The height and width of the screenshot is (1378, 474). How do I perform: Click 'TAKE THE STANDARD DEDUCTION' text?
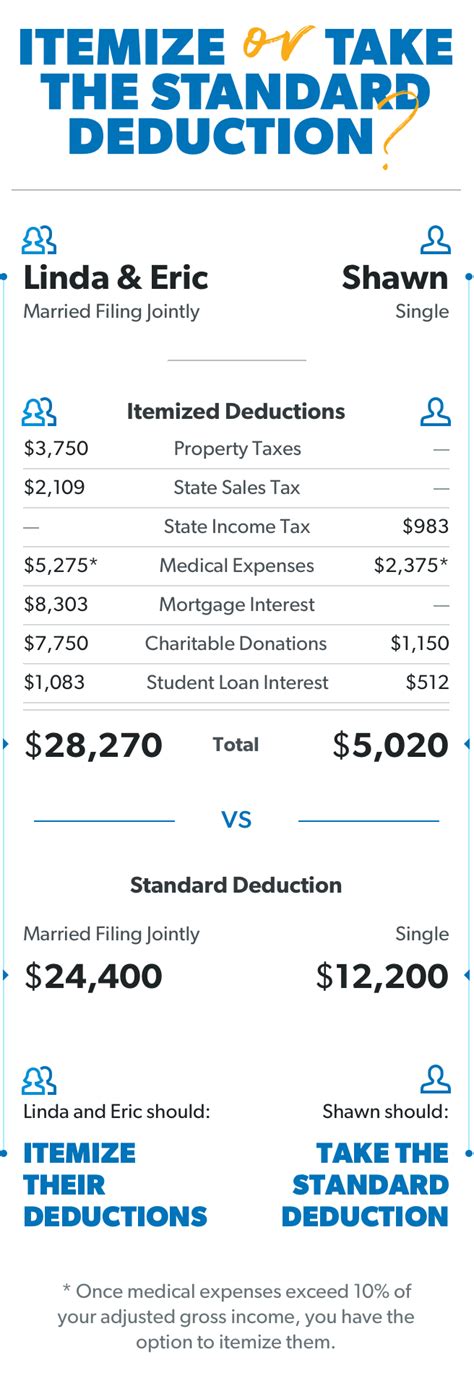pos(365,1185)
